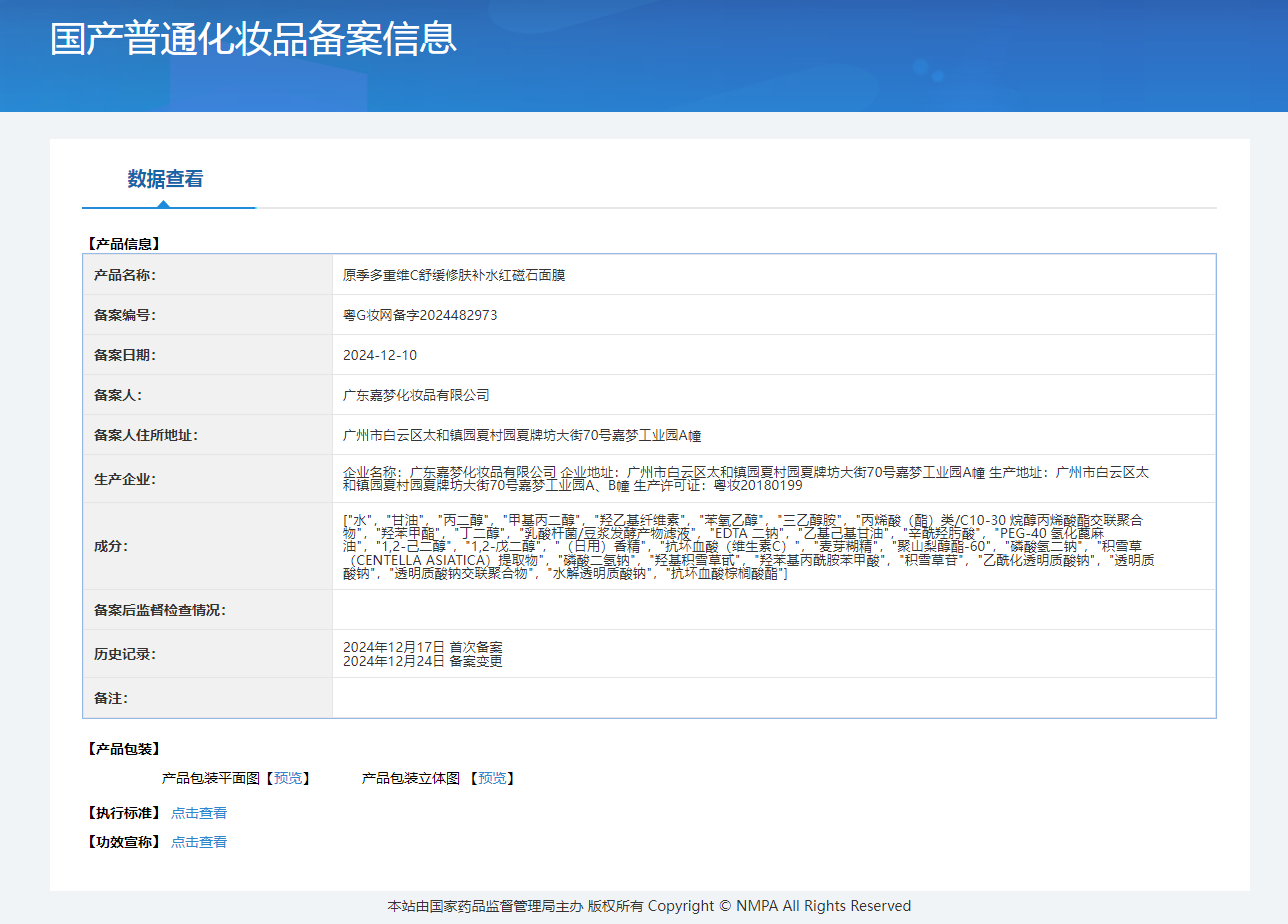Click the 备案人住所地址 address value
This screenshot has height=924, width=1288.
(522, 435)
